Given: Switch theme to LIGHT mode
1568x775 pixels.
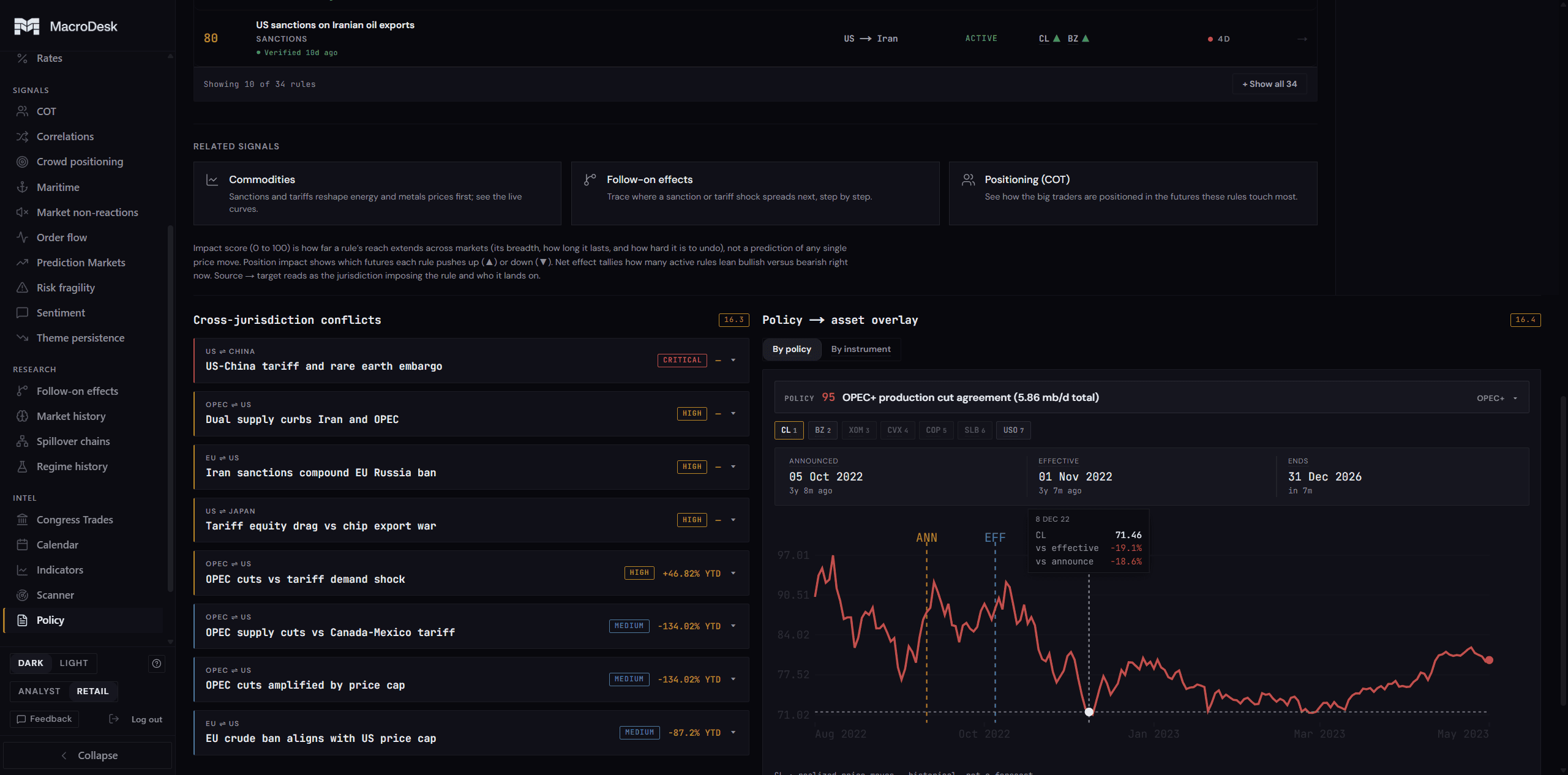Looking at the screenshot, I should [74, 663].
